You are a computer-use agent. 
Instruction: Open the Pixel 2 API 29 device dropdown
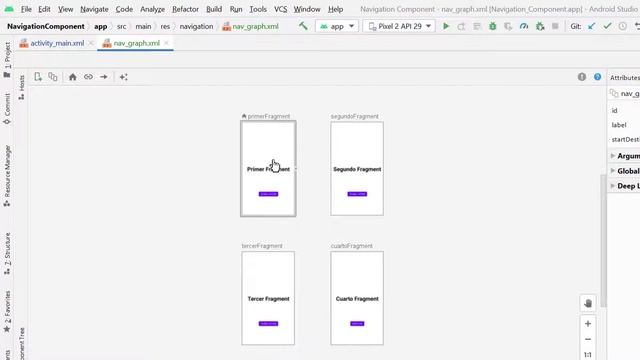[x=399, y=26]
